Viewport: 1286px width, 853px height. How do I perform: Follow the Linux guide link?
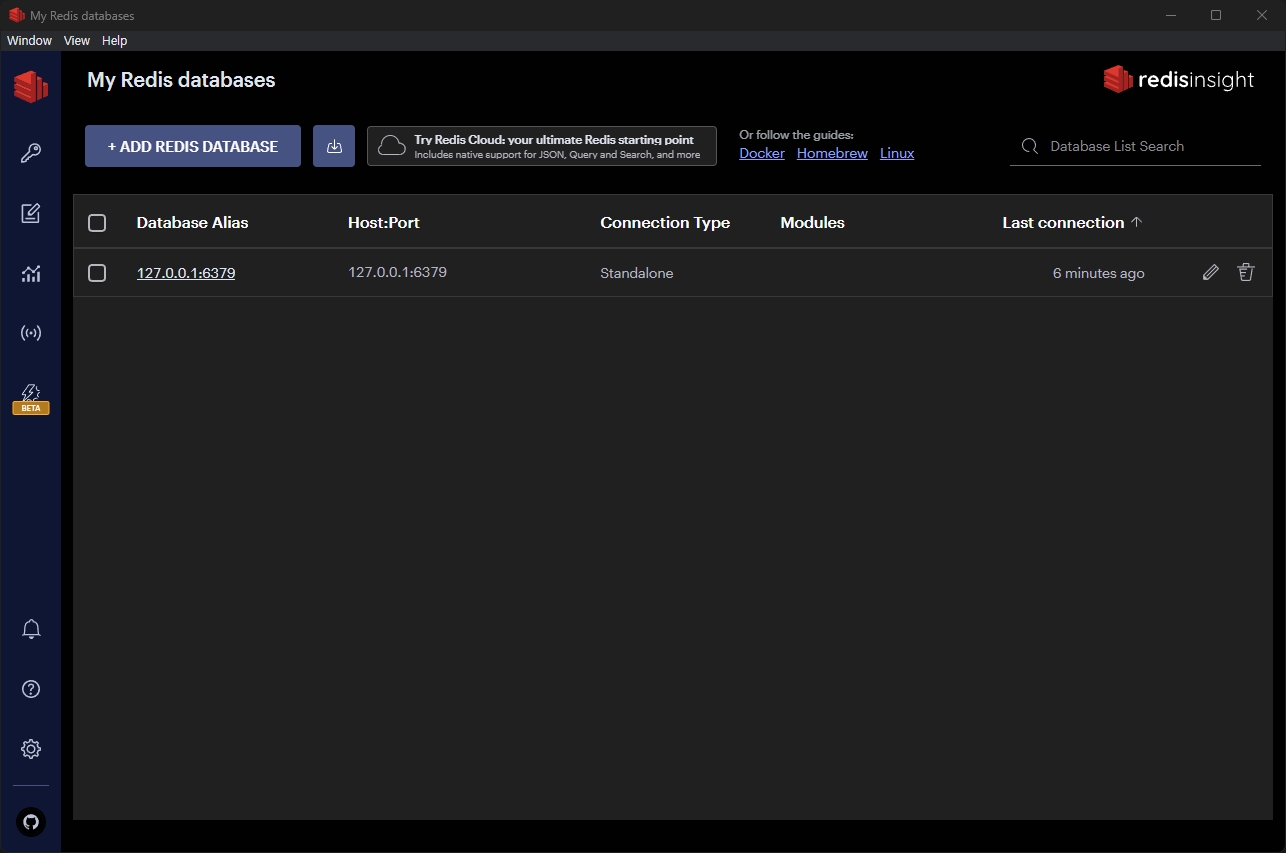[x=897, y=153]
